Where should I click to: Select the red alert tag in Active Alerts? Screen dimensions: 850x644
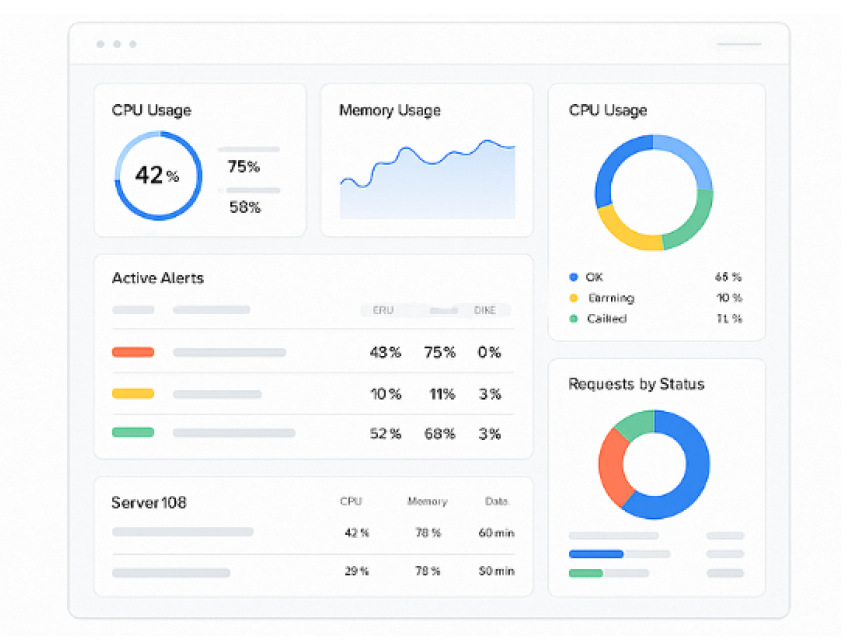(x=133, y=352)
